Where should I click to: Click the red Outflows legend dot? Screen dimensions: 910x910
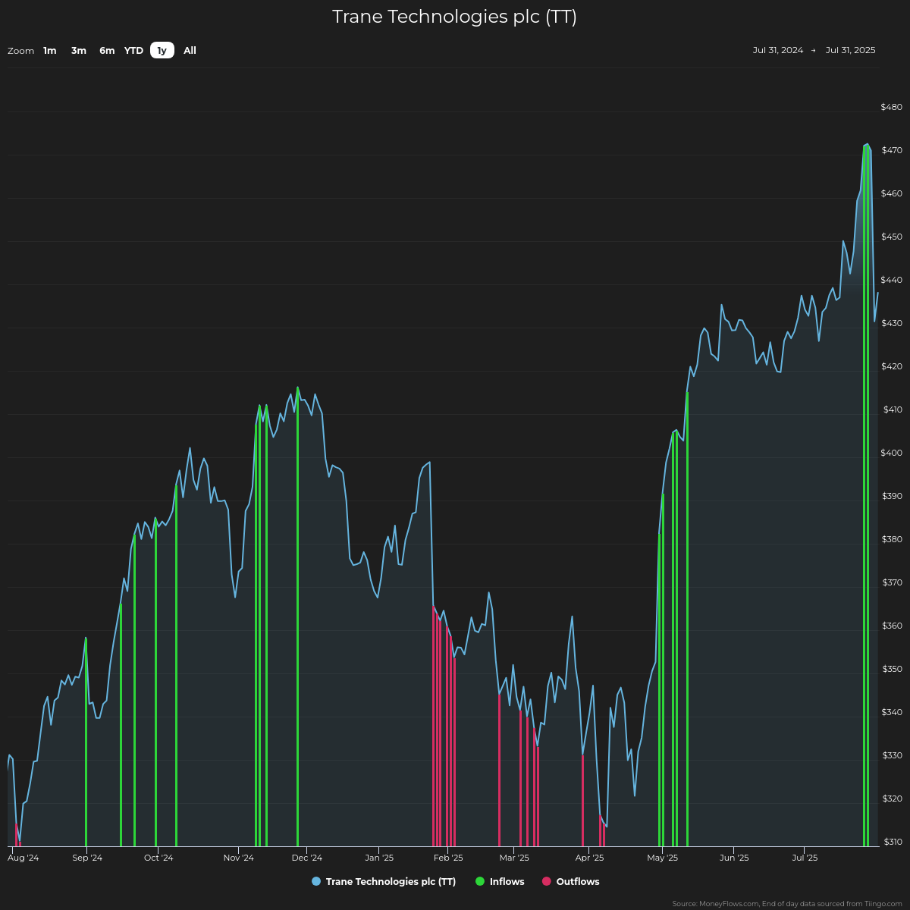coord(547,882)
